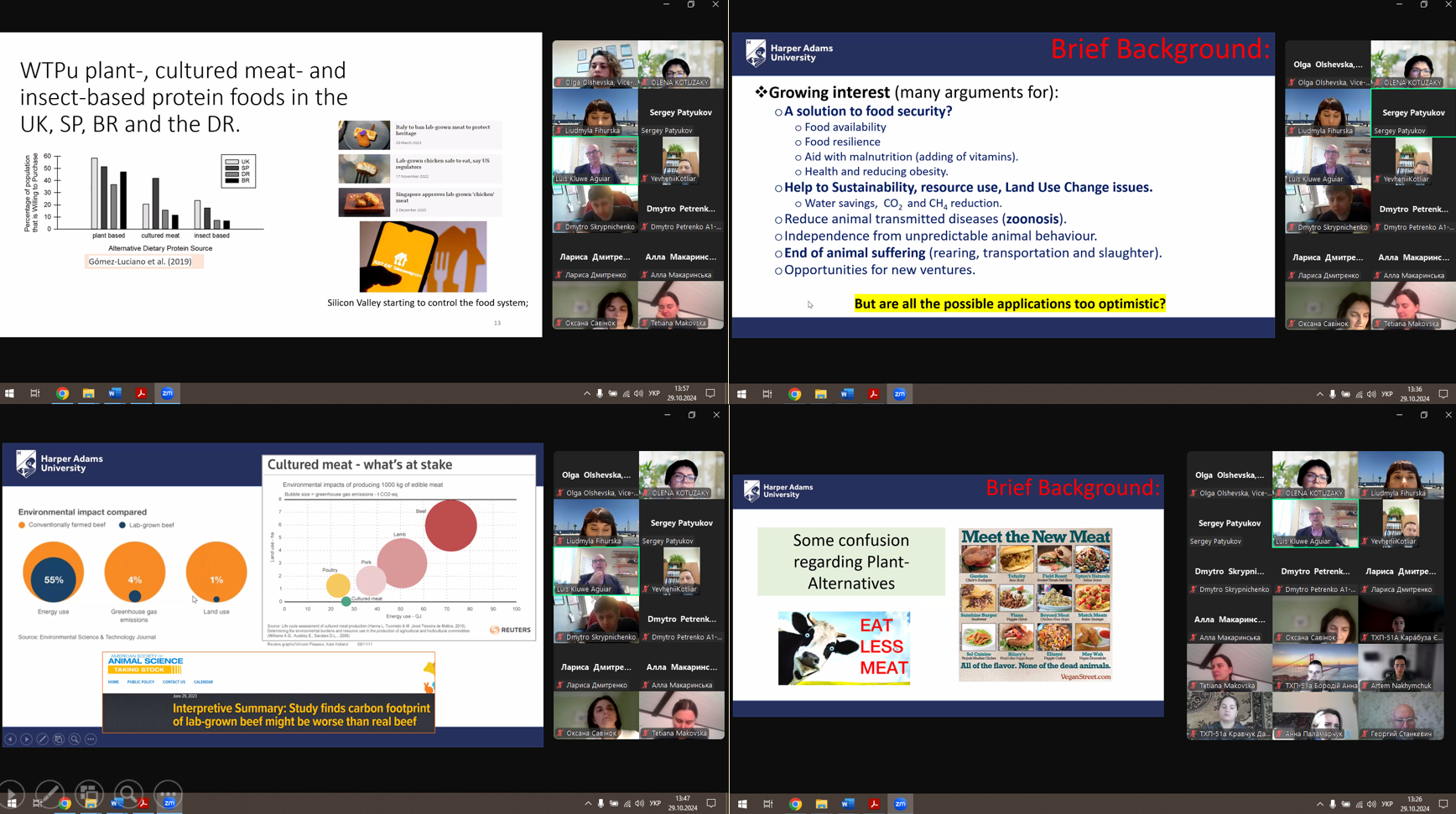
Task: Toggle the volume icon in the 13:57 taskbar
Action: pyautogui.click(x=638, y=393)
